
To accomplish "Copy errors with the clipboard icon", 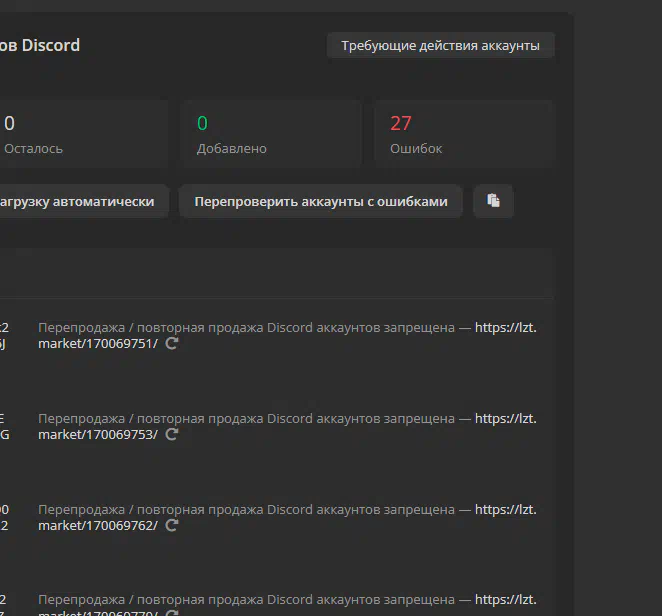I will tap(493, 201).
